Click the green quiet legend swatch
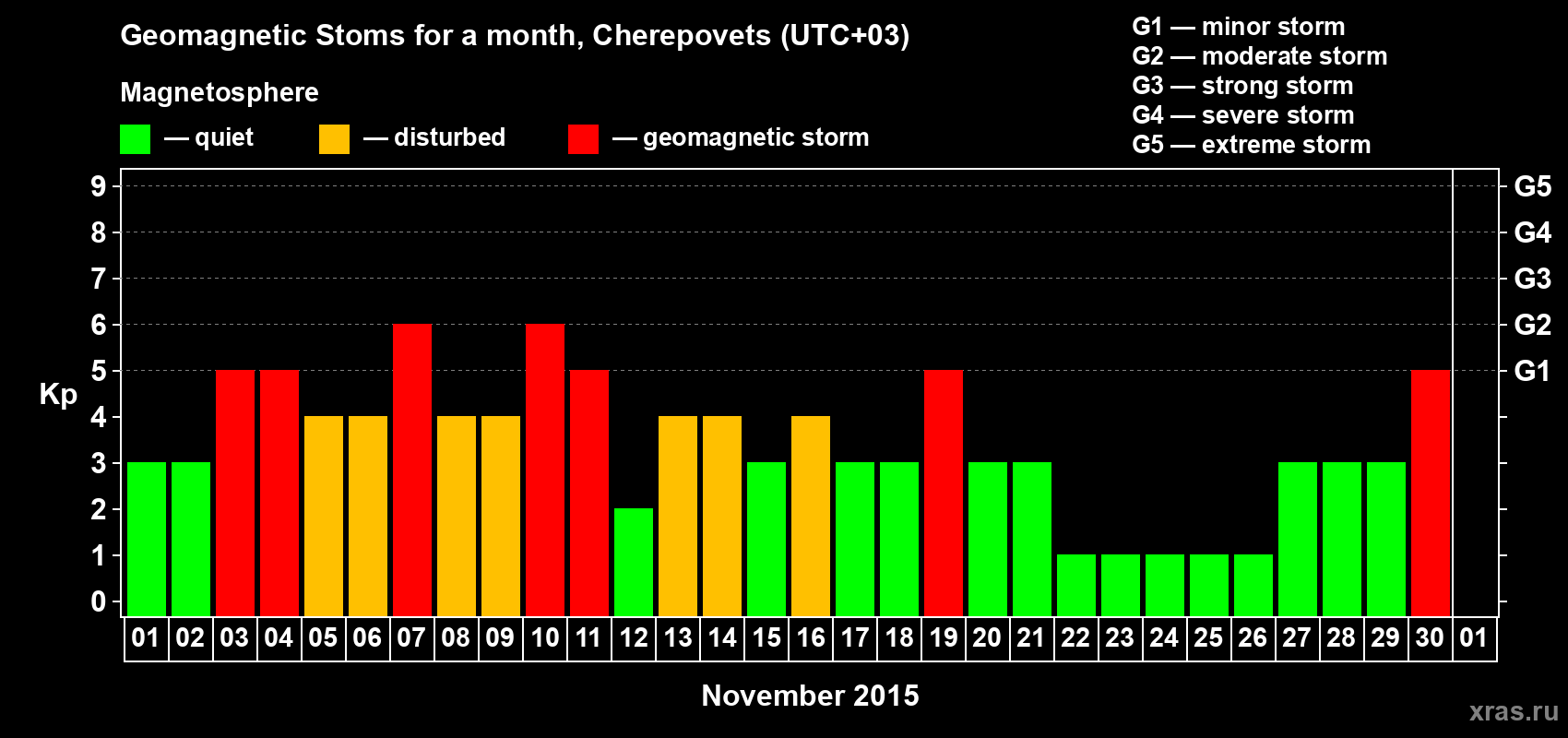This screenshot has width=1568, height=738. click(x=135, y=139)
